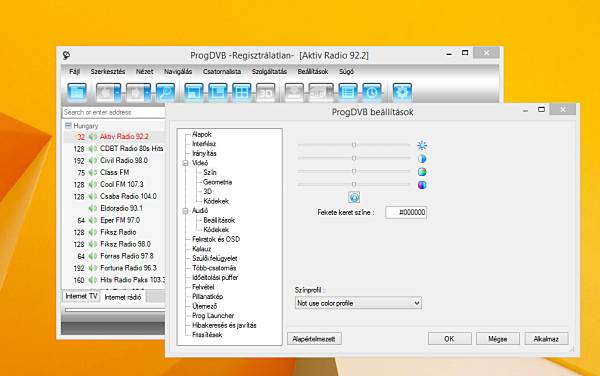Collapse the Audió node in the settings tree
The image size is (600, 376).
[x=186, y=211]
